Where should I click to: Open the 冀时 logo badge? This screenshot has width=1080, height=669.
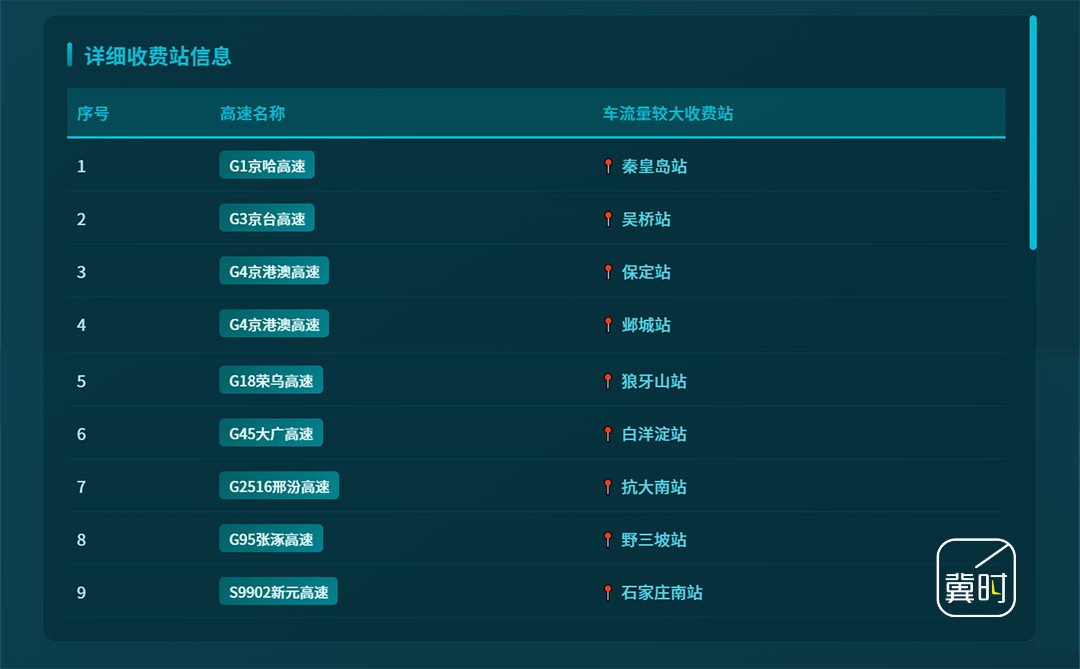pos(976,577)
